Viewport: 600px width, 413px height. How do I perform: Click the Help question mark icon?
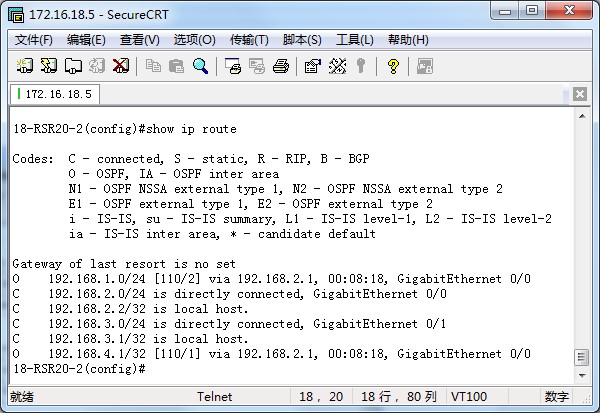tap(393, 67)
